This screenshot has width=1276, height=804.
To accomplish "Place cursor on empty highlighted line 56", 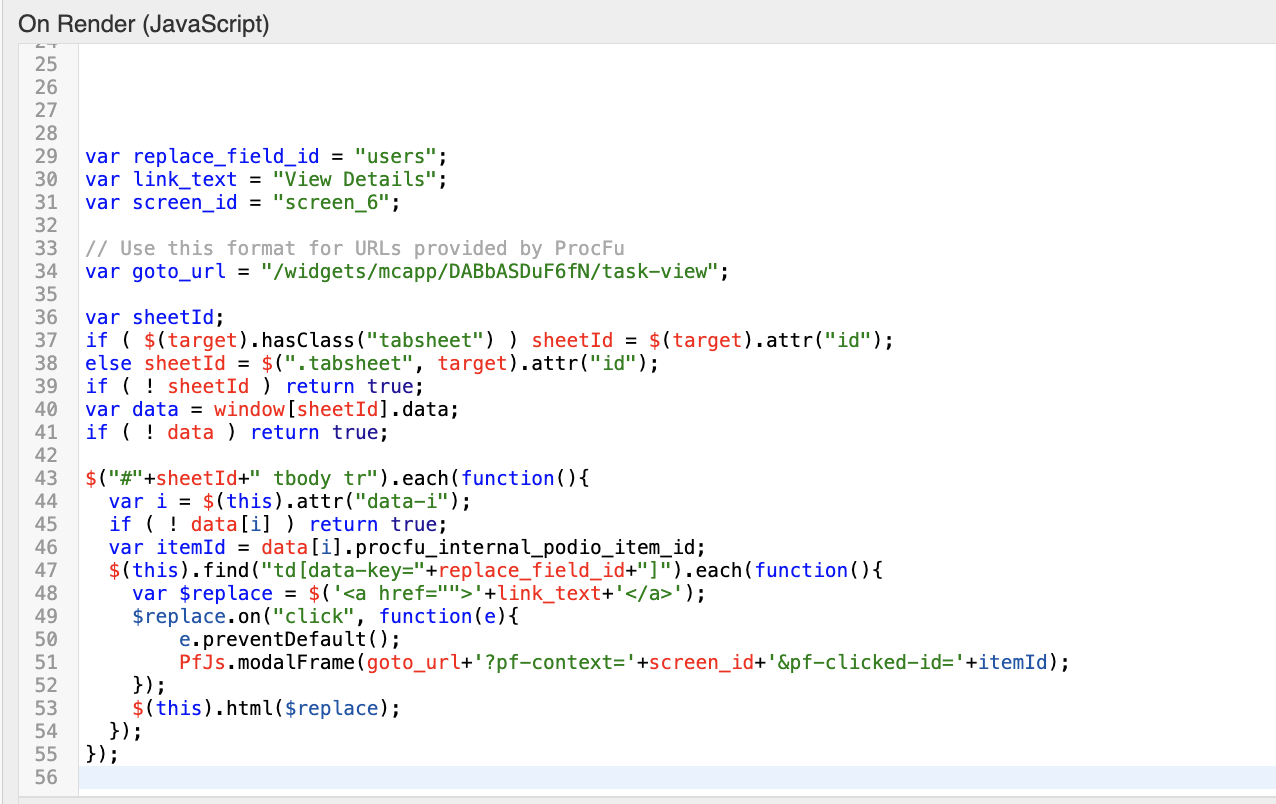I will click(600, 777).
